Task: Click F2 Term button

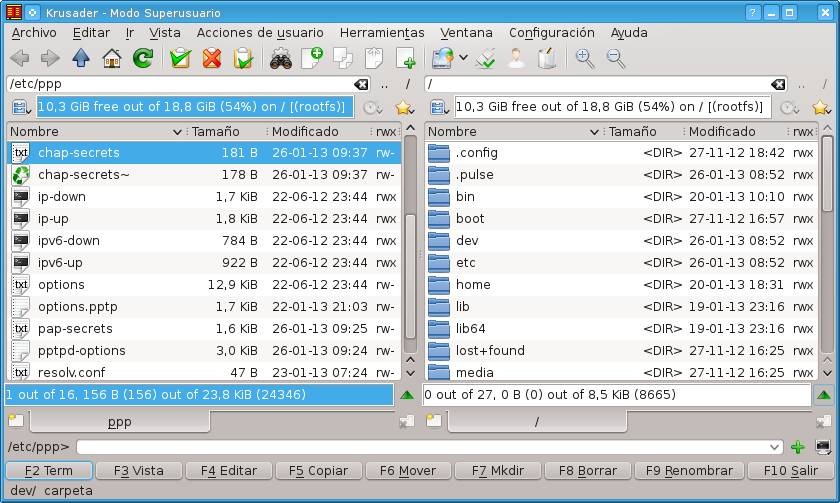Action: (x=49, y=471)
